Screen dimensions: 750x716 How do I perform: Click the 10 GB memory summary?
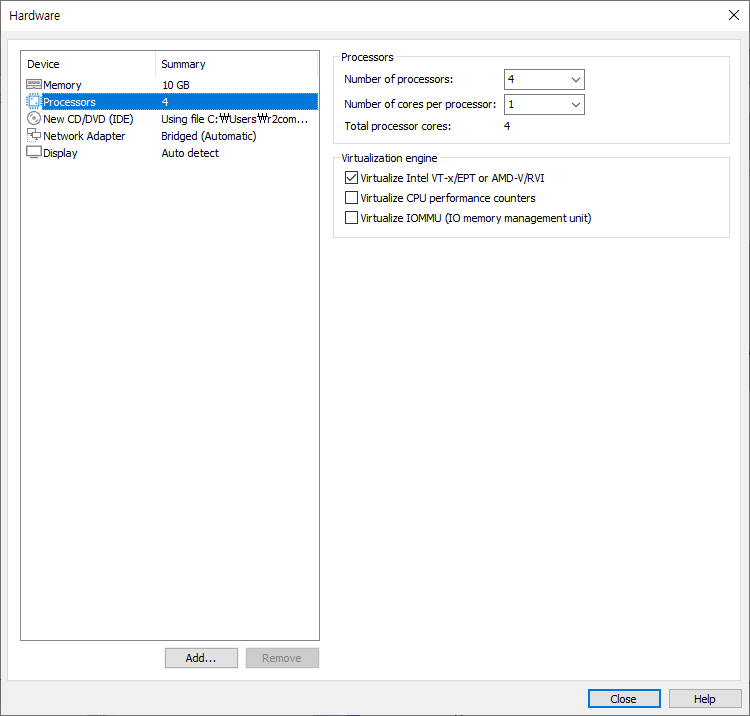click(176, 85)
